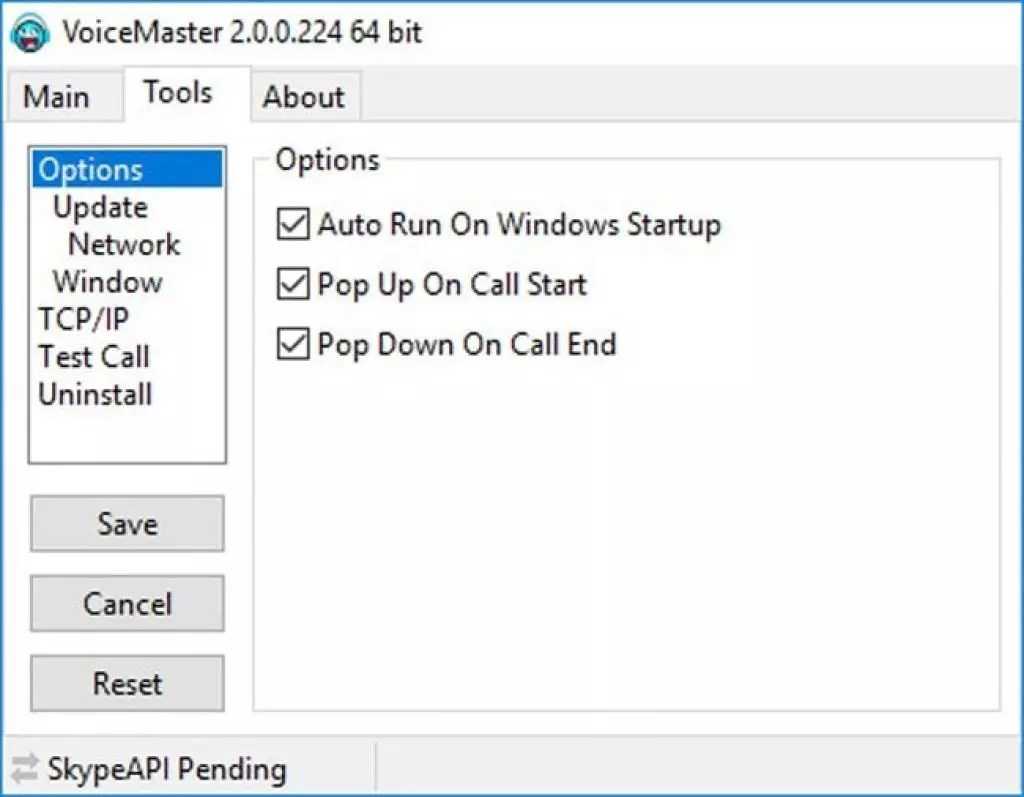Image resolution: width=1024 pixels, height=797 pixels.
Task: Switch to the Main tab
Action: pyautogui.click(x=56, y=97)
